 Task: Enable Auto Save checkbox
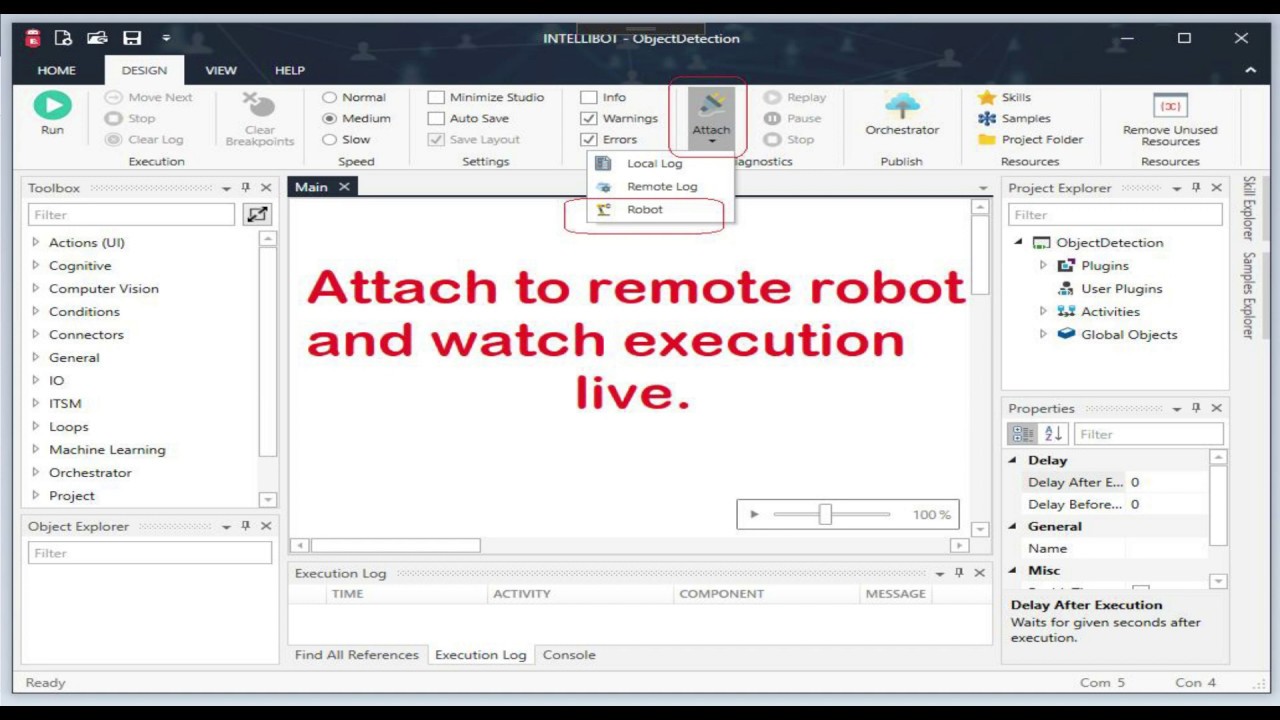436,118
